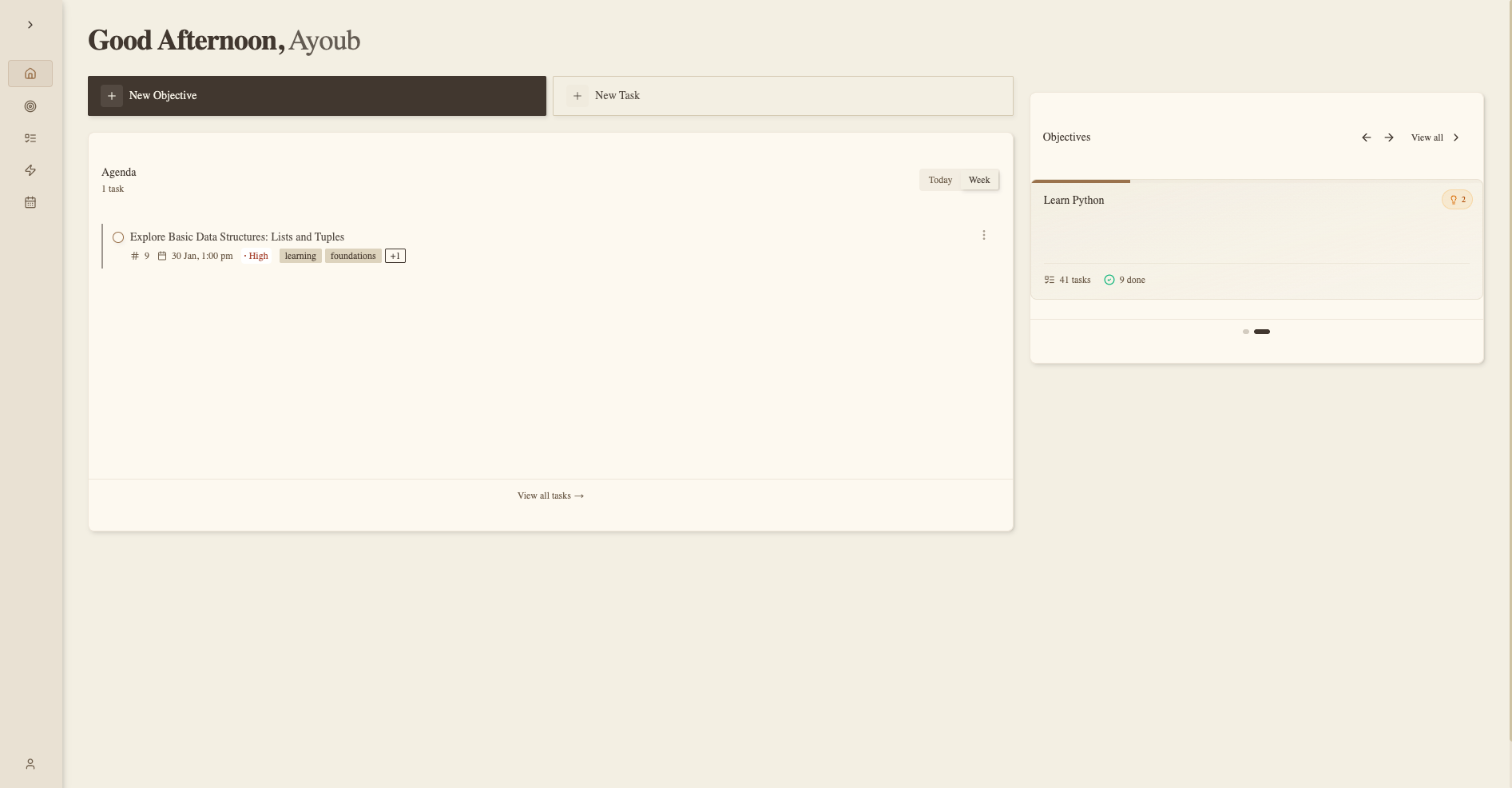Click the 30 Jan, 1:00 pm date
The image size is (1512, 788).
202,256
